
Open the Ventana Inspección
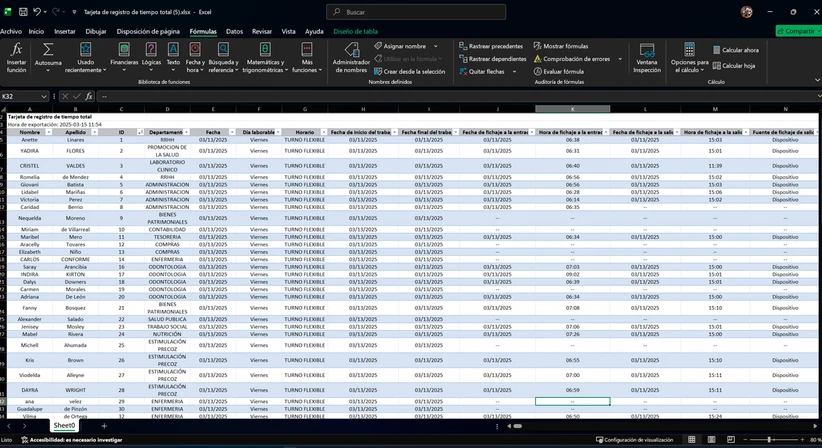click(x=647, y=58)
